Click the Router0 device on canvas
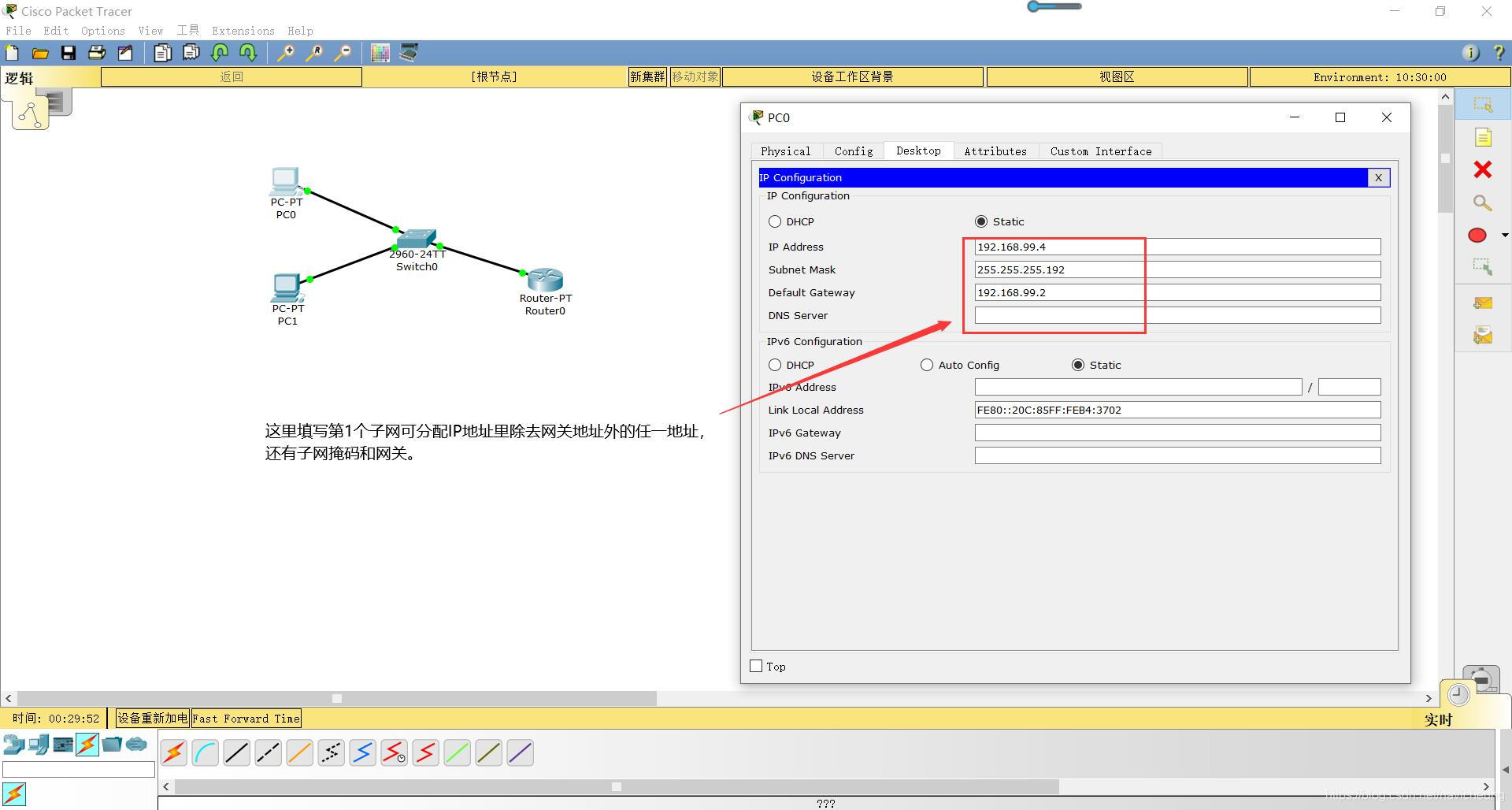 click(x=545, y=280)
